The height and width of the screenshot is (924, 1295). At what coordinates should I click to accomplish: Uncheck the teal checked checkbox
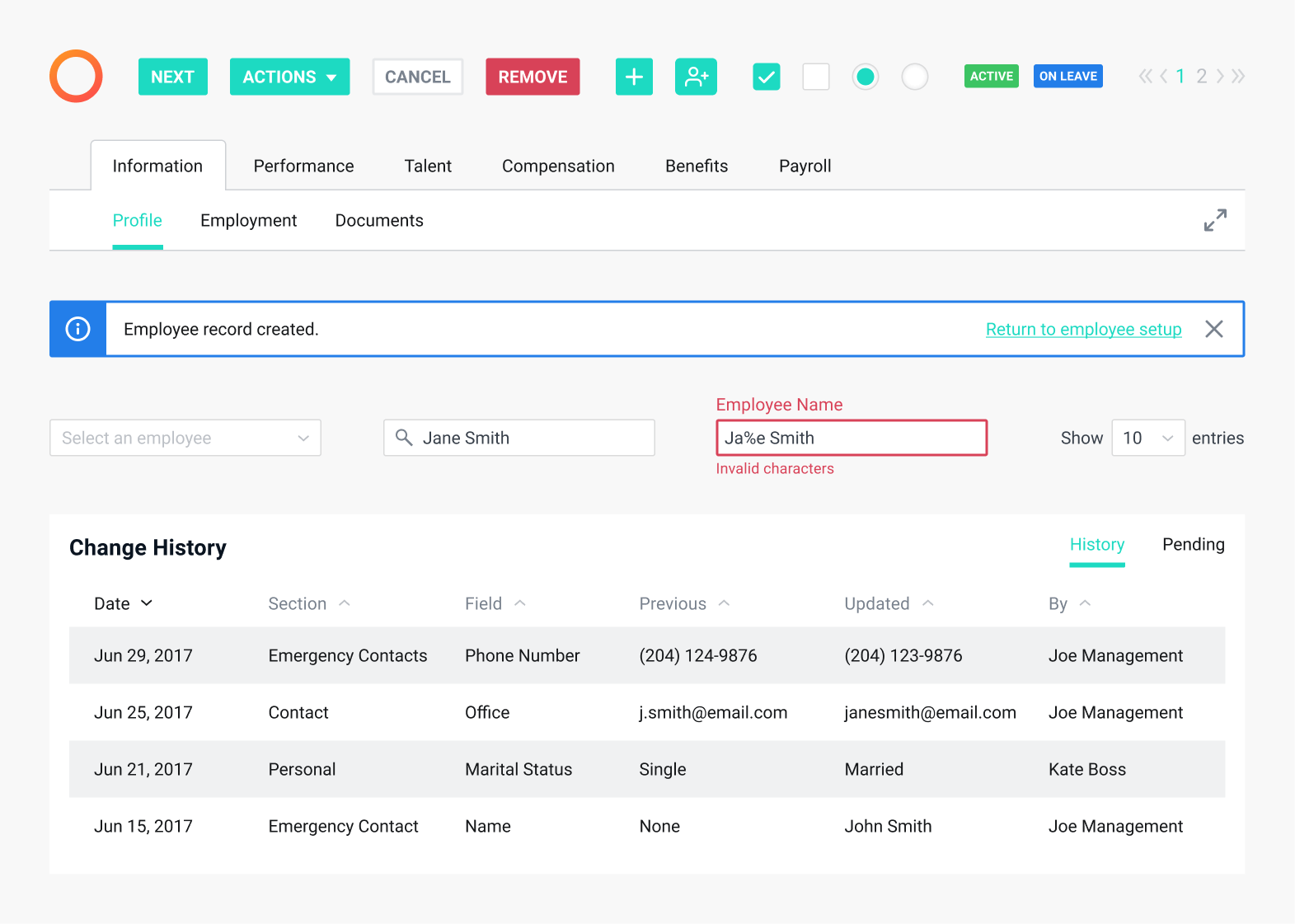pos(766,77)
